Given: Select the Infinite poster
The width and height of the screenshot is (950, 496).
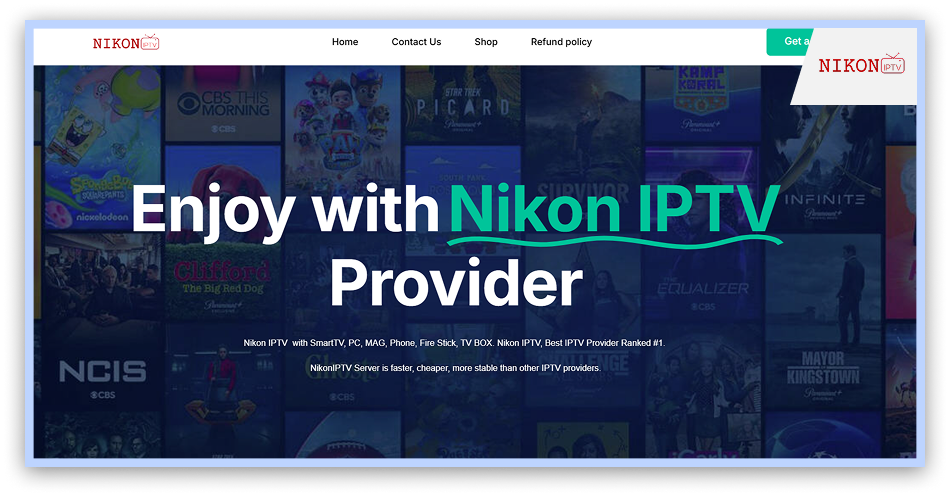Looking at the screenshot, I should click(823, 147).
